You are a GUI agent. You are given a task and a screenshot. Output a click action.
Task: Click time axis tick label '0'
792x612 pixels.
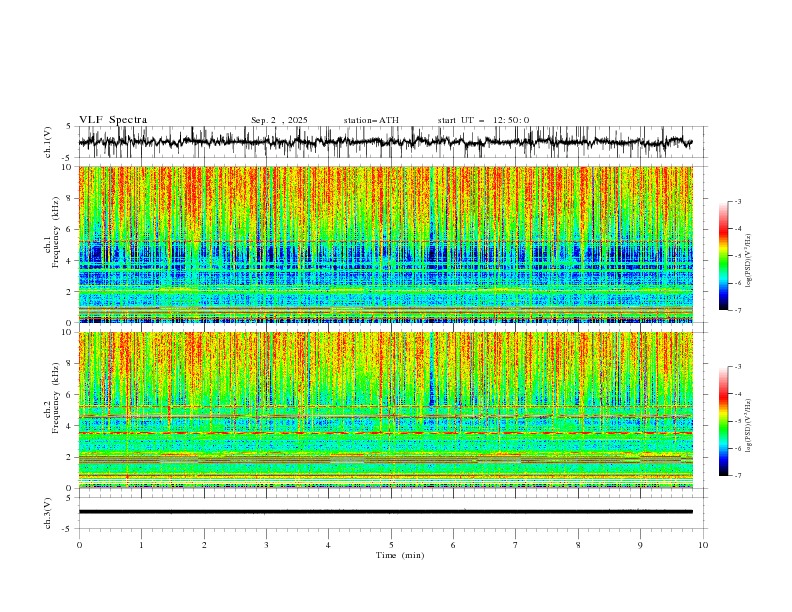coord(79,545)
